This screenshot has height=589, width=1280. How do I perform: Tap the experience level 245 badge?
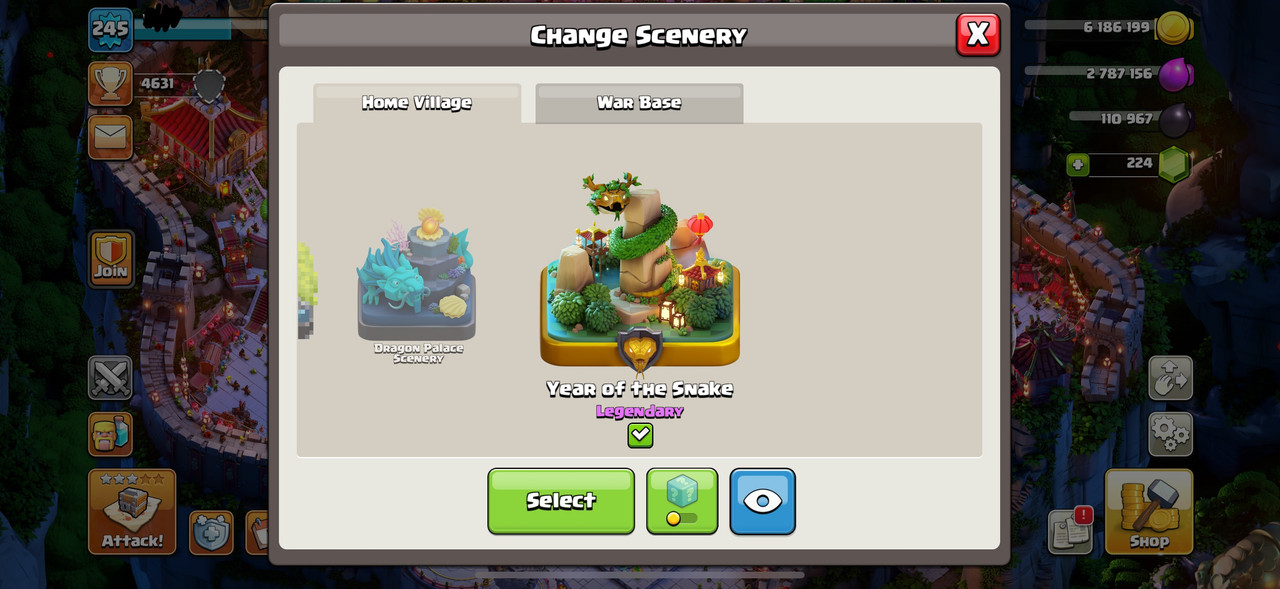pyautogui.click(x=110, y=29)
